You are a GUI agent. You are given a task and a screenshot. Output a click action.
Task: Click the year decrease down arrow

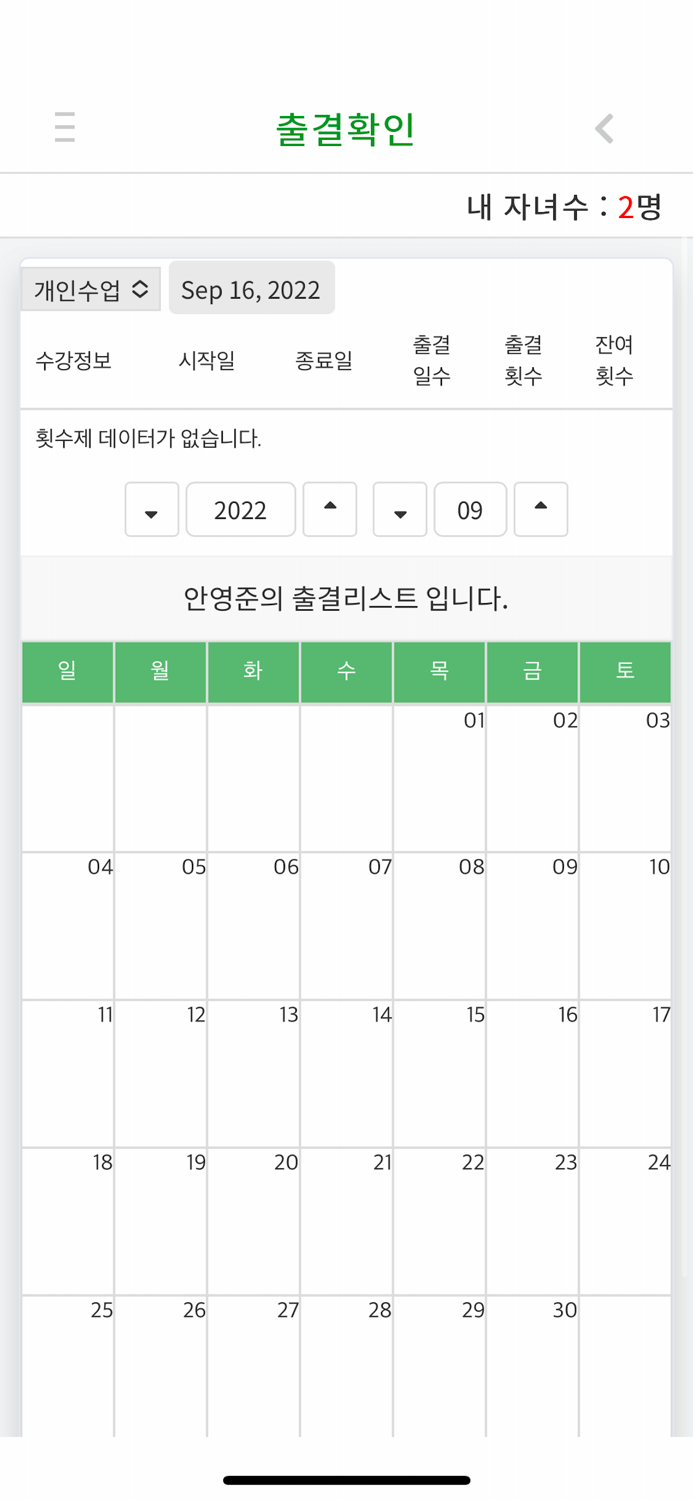[151, 510]
